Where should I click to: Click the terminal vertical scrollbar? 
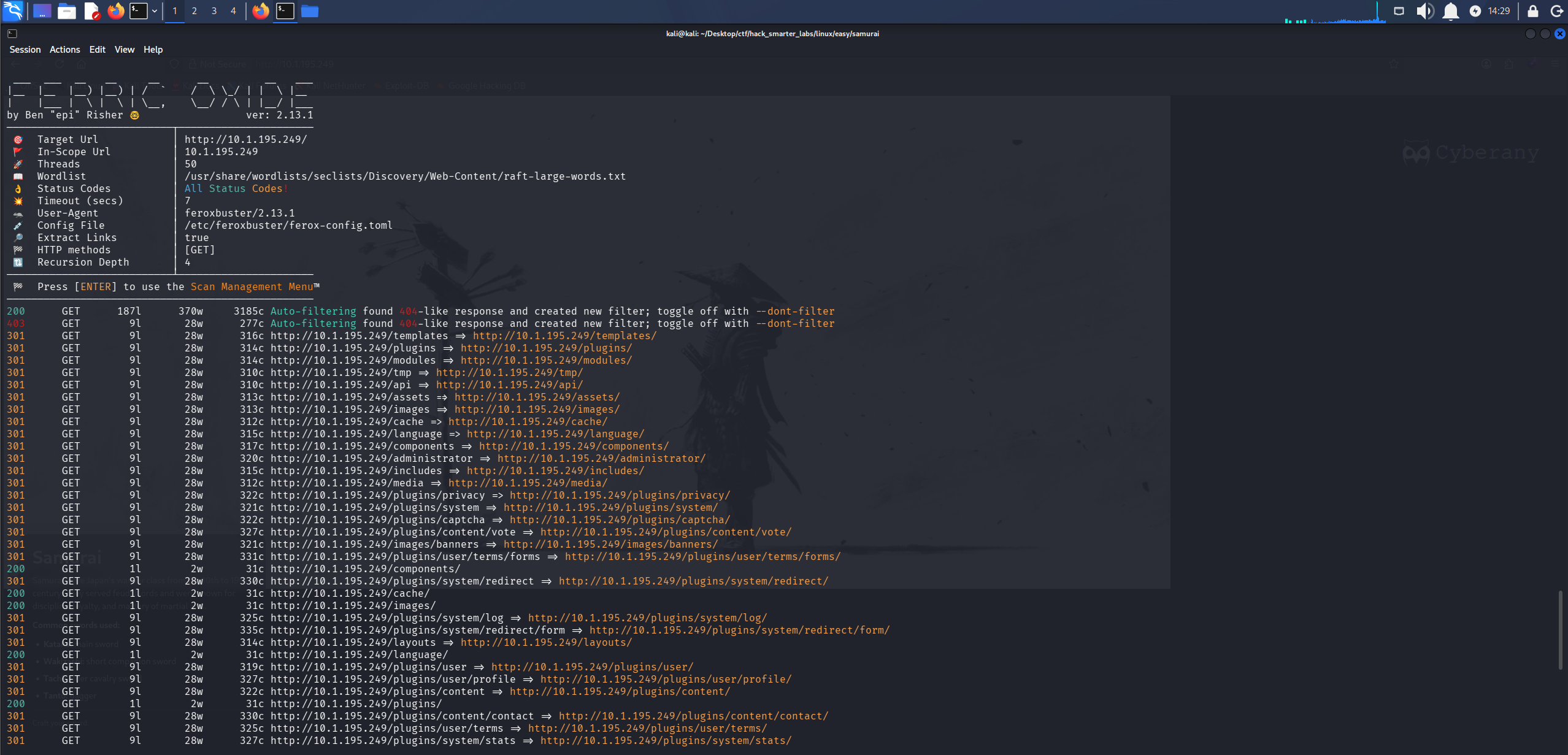tap(1561, 629)
